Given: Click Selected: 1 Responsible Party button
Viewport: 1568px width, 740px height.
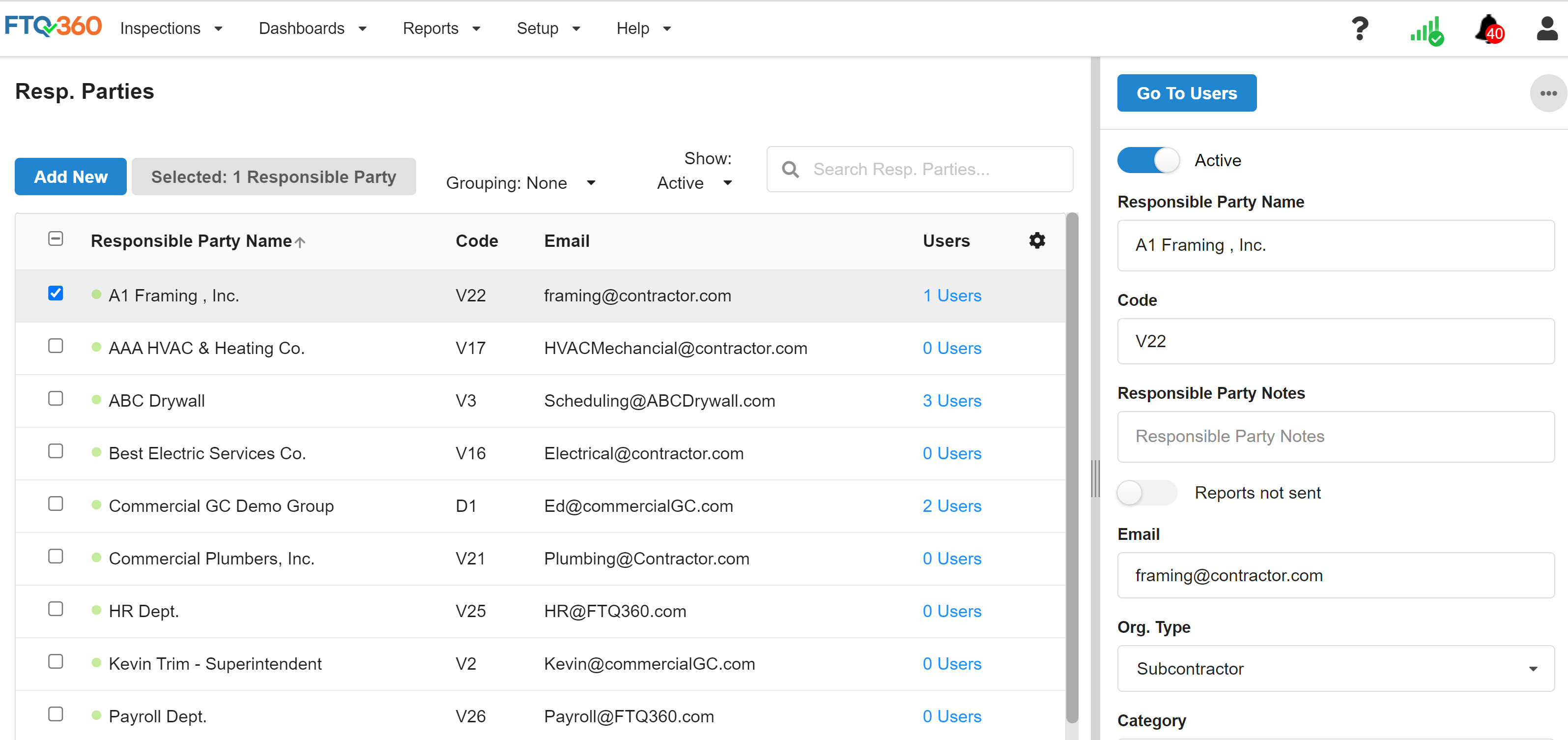Looking at the screenshot, I should (273, 177).
